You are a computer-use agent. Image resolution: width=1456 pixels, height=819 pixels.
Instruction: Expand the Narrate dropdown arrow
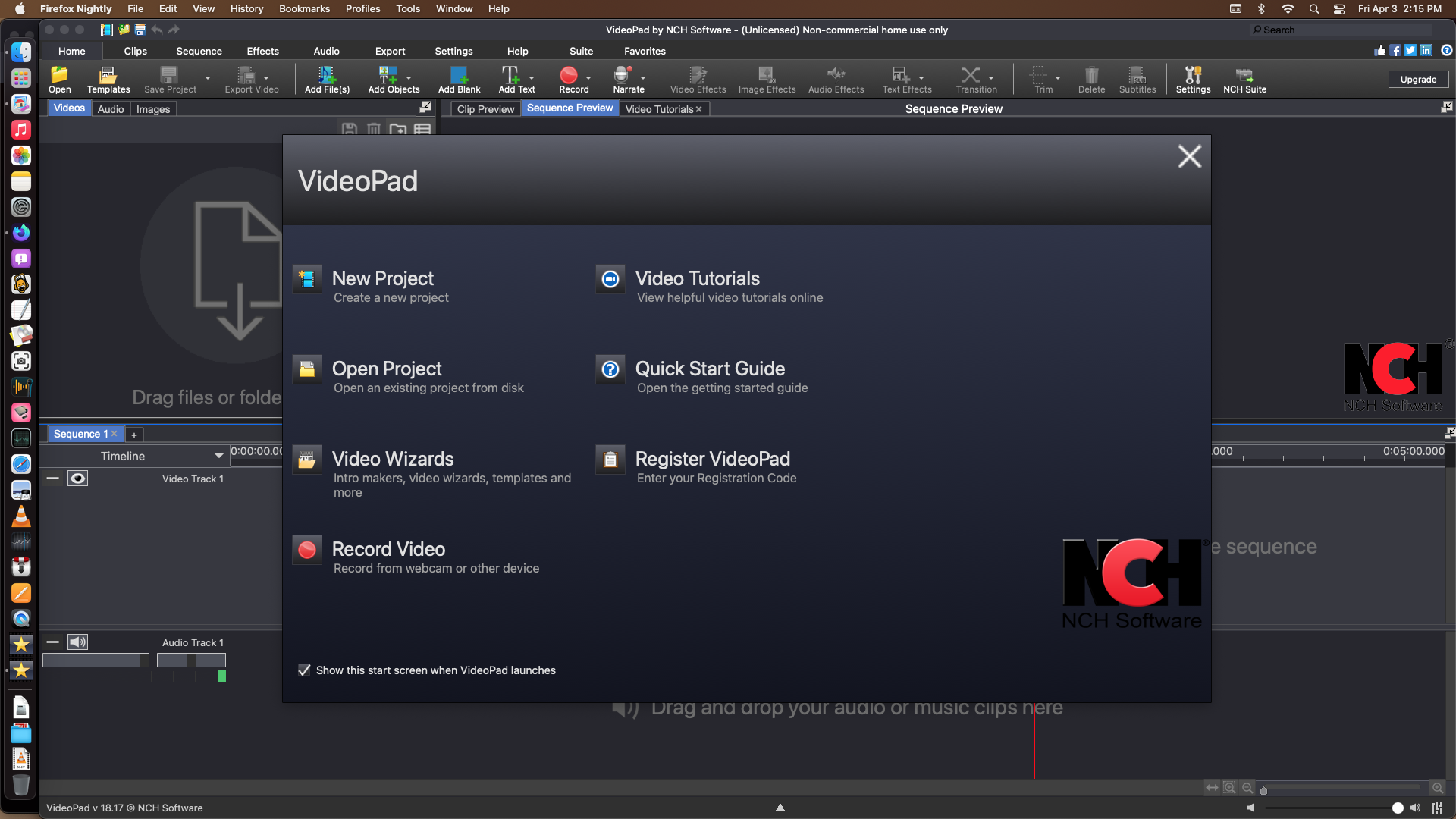coord(643,77)
